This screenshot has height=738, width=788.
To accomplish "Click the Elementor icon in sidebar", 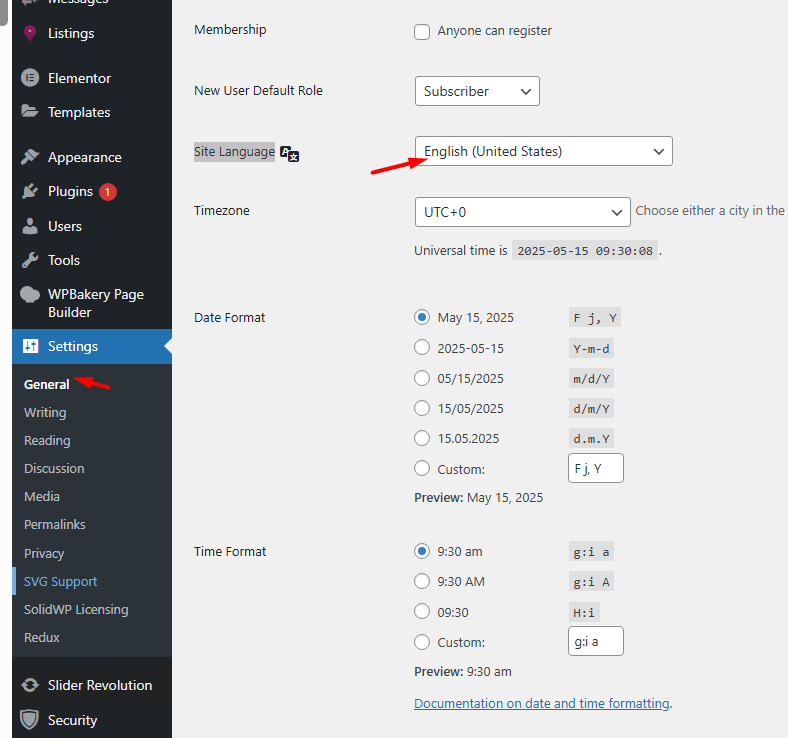I will pyautogui.click(x=29, y=78).
